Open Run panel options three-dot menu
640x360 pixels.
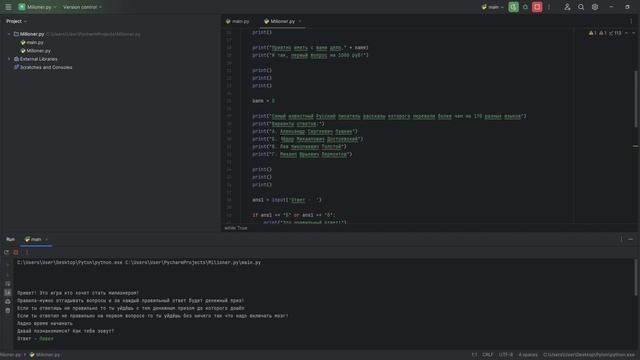[x=621, y=239]
